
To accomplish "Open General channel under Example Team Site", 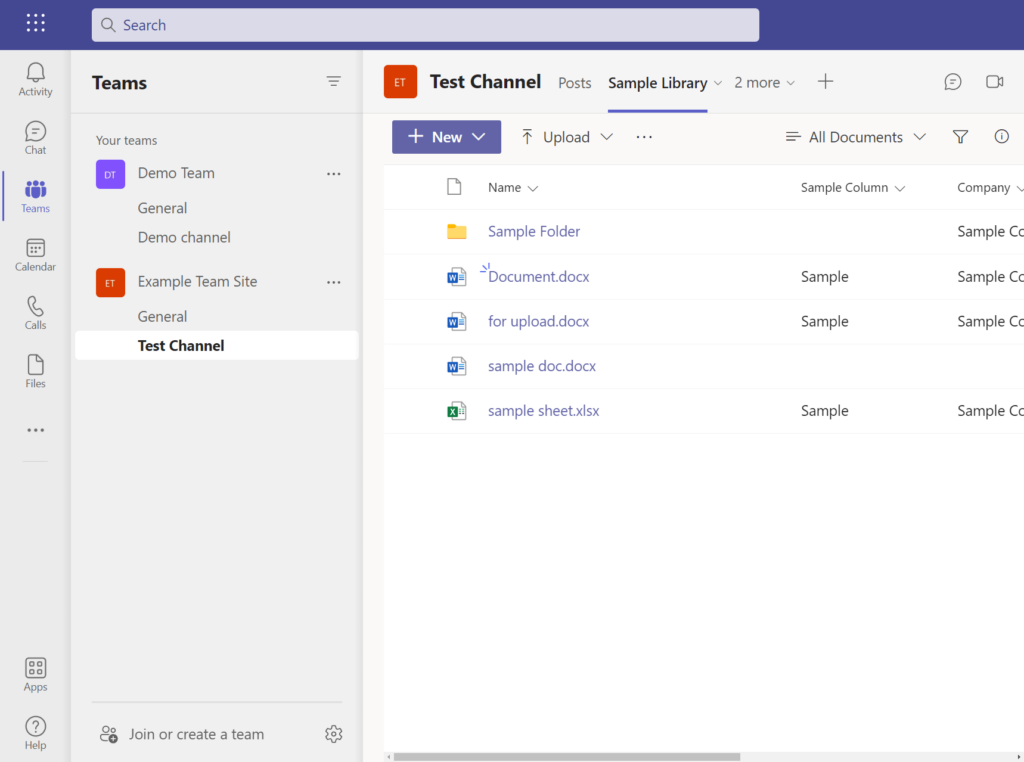I will tap(163, 317).
